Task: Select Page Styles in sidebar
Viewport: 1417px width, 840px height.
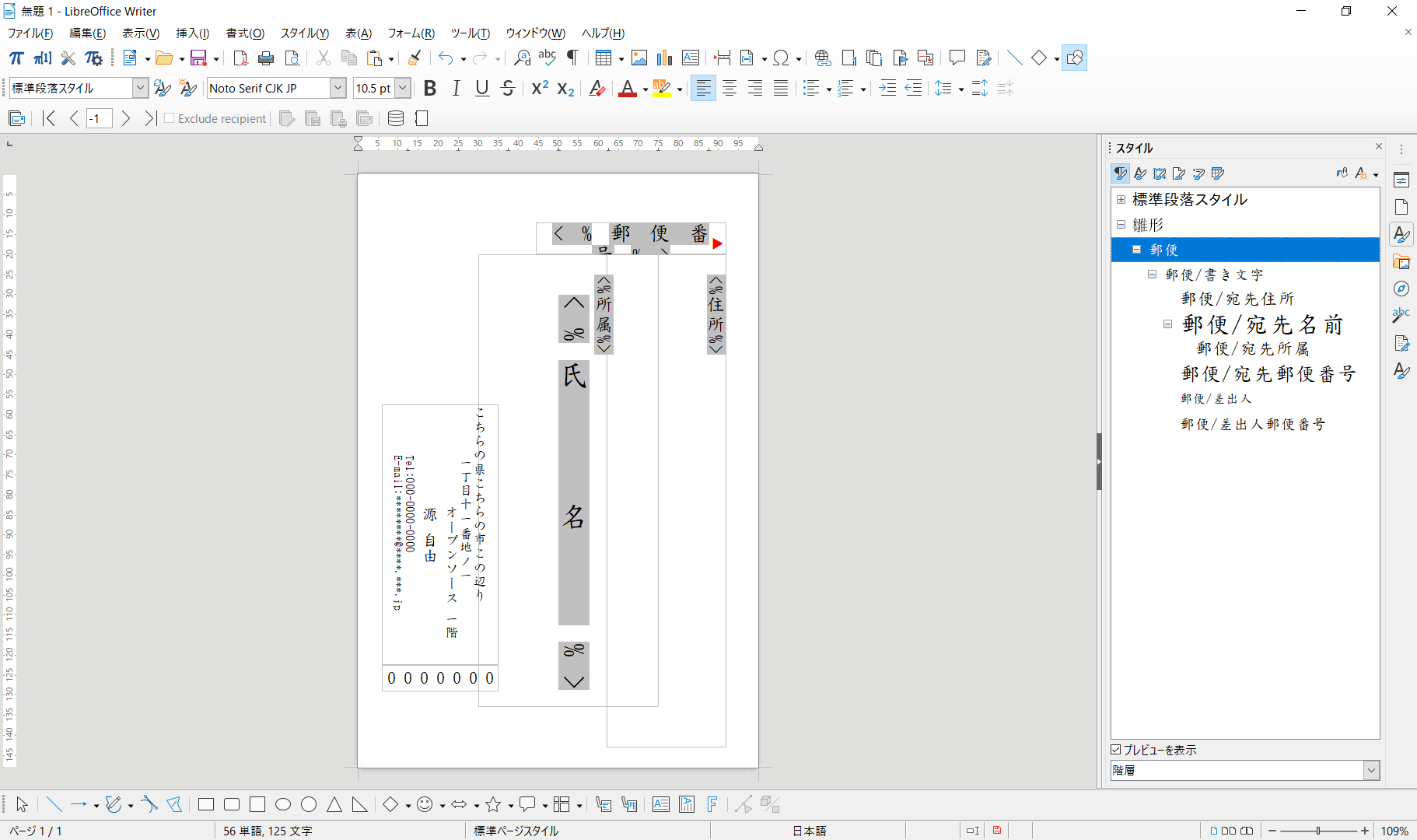Action: coord(1179,173)
